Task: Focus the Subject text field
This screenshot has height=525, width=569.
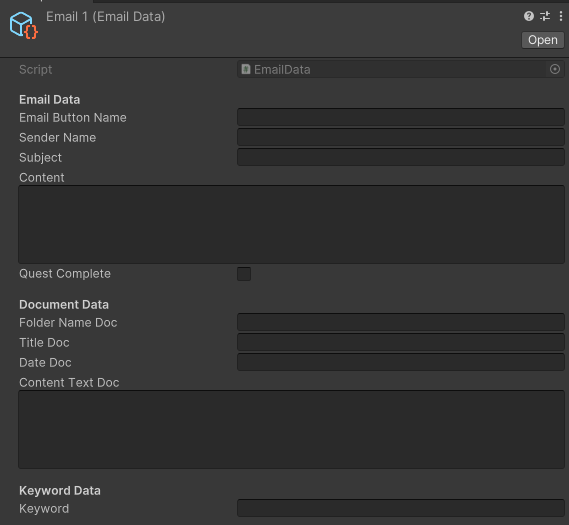Action: (x=401, y=157)
